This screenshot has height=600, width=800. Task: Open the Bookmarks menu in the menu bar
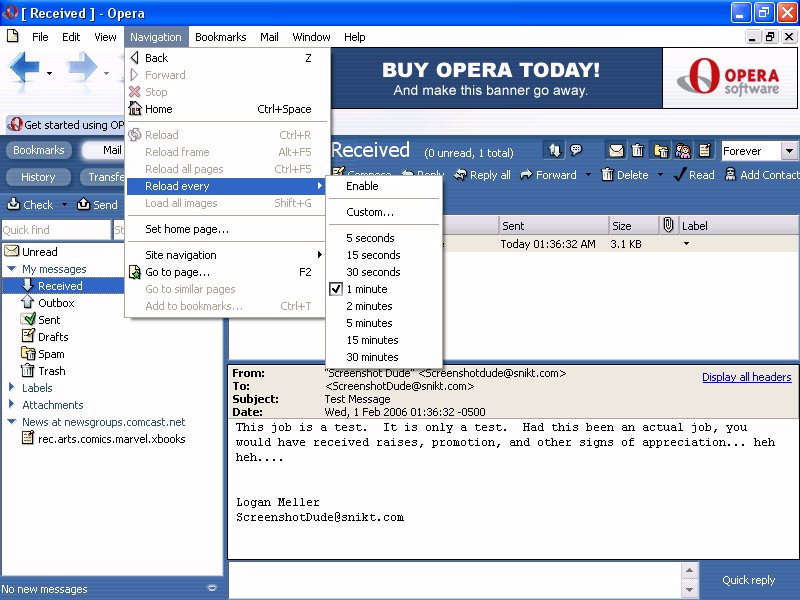[x=220, y=37]
